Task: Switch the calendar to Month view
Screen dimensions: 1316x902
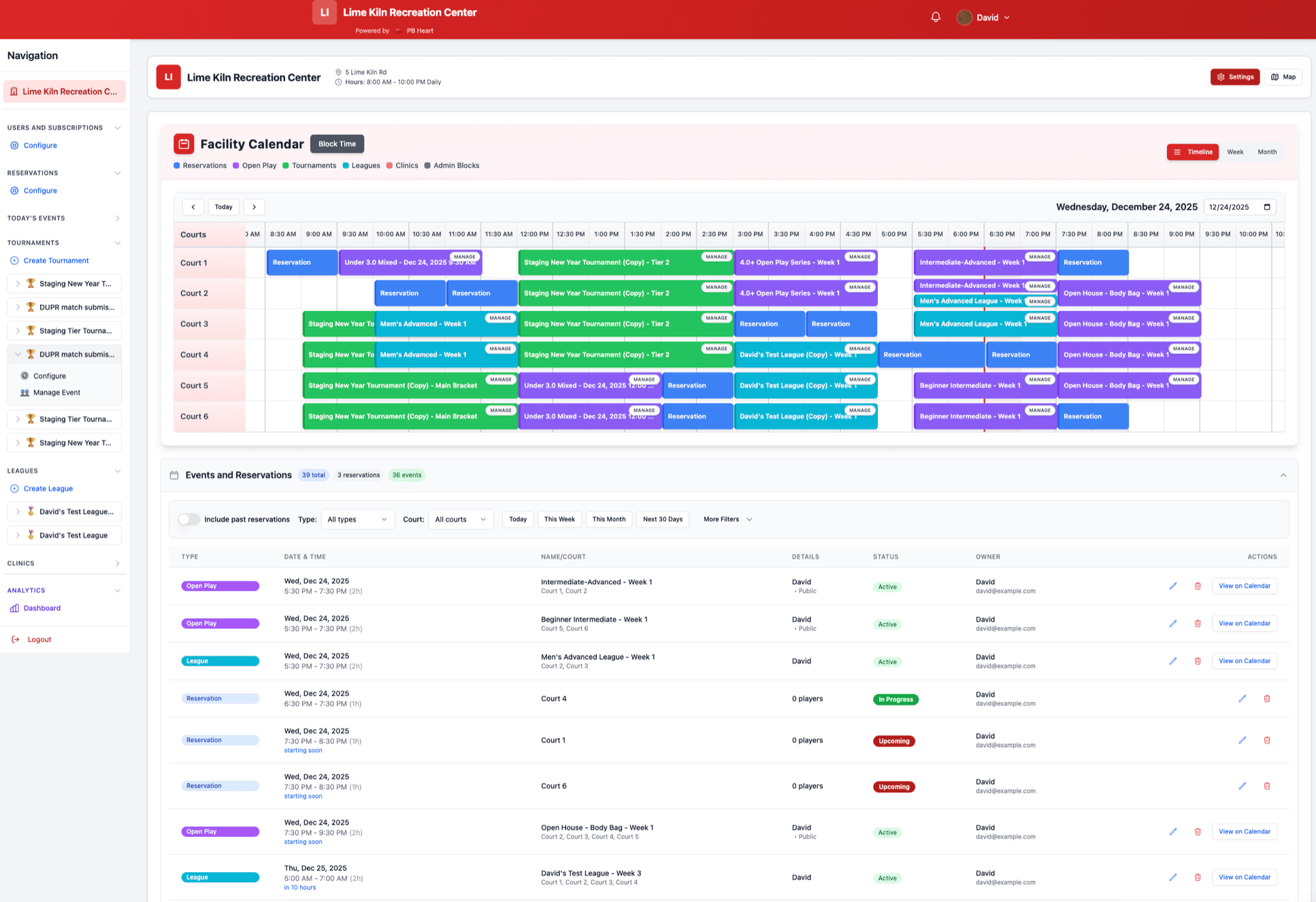Action: (x=1267, y=152)
